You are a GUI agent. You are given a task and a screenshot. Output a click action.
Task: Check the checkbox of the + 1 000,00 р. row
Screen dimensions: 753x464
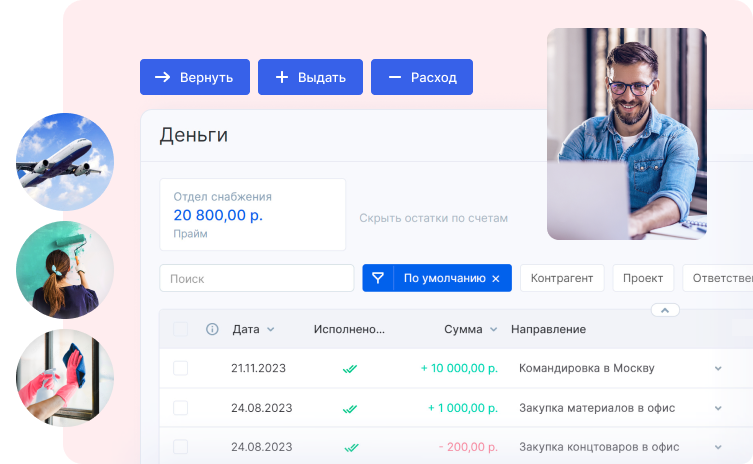[x=181, y=408]
